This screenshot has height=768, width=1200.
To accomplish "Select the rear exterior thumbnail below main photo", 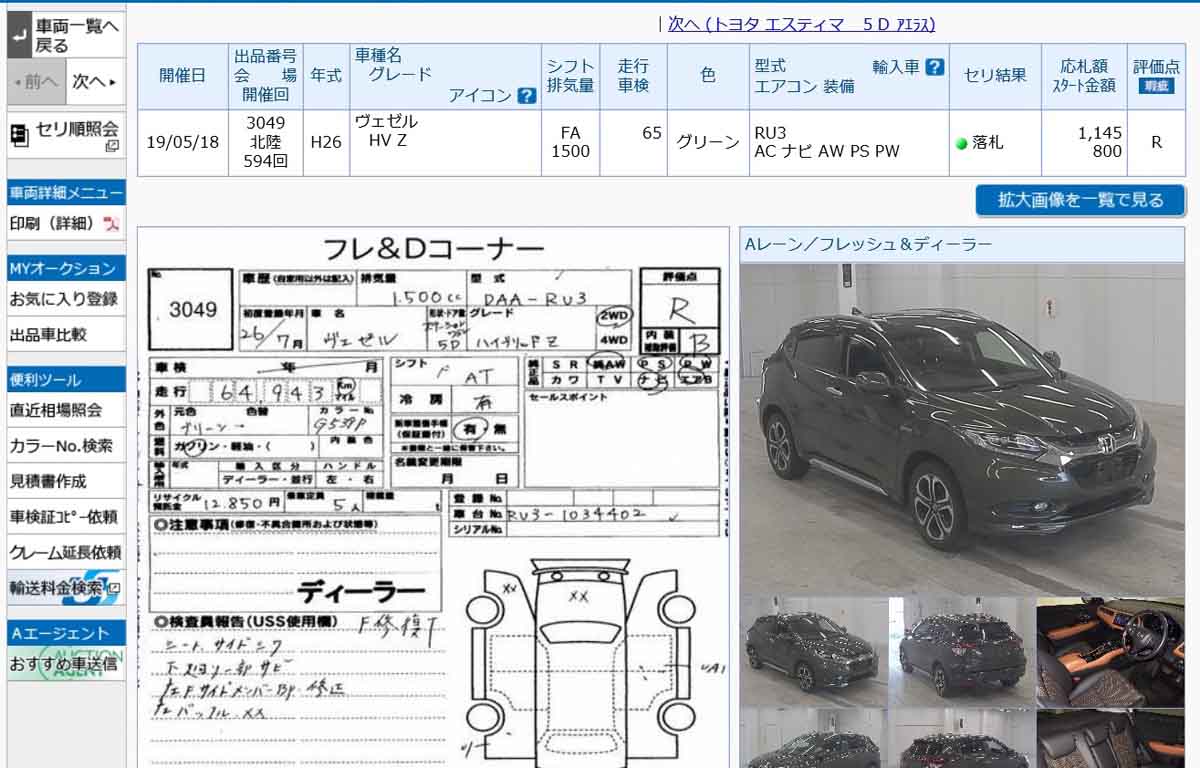I will tap(962, 652).
